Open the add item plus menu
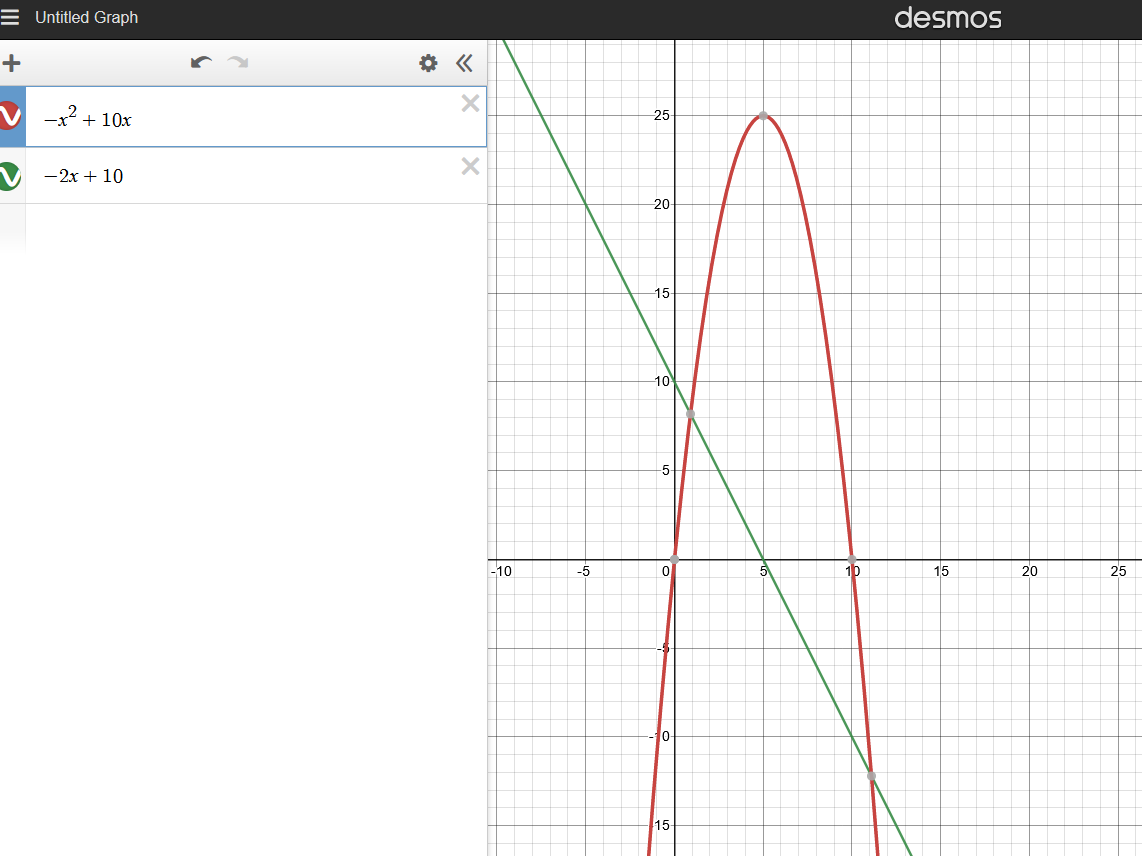Image resolution: width=1142 pixels, height=856 pixels. [x=11, y=64]
